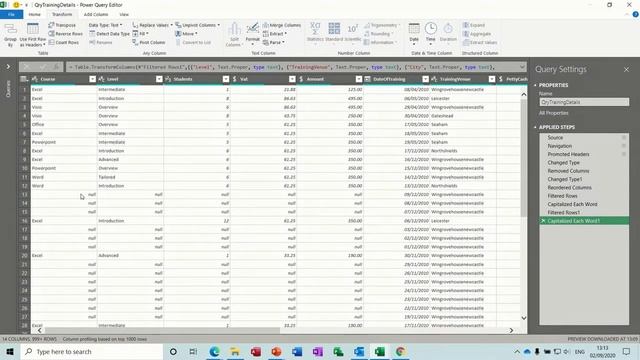Open the Data Type: Text dropdown

click(x=105, y=25)
